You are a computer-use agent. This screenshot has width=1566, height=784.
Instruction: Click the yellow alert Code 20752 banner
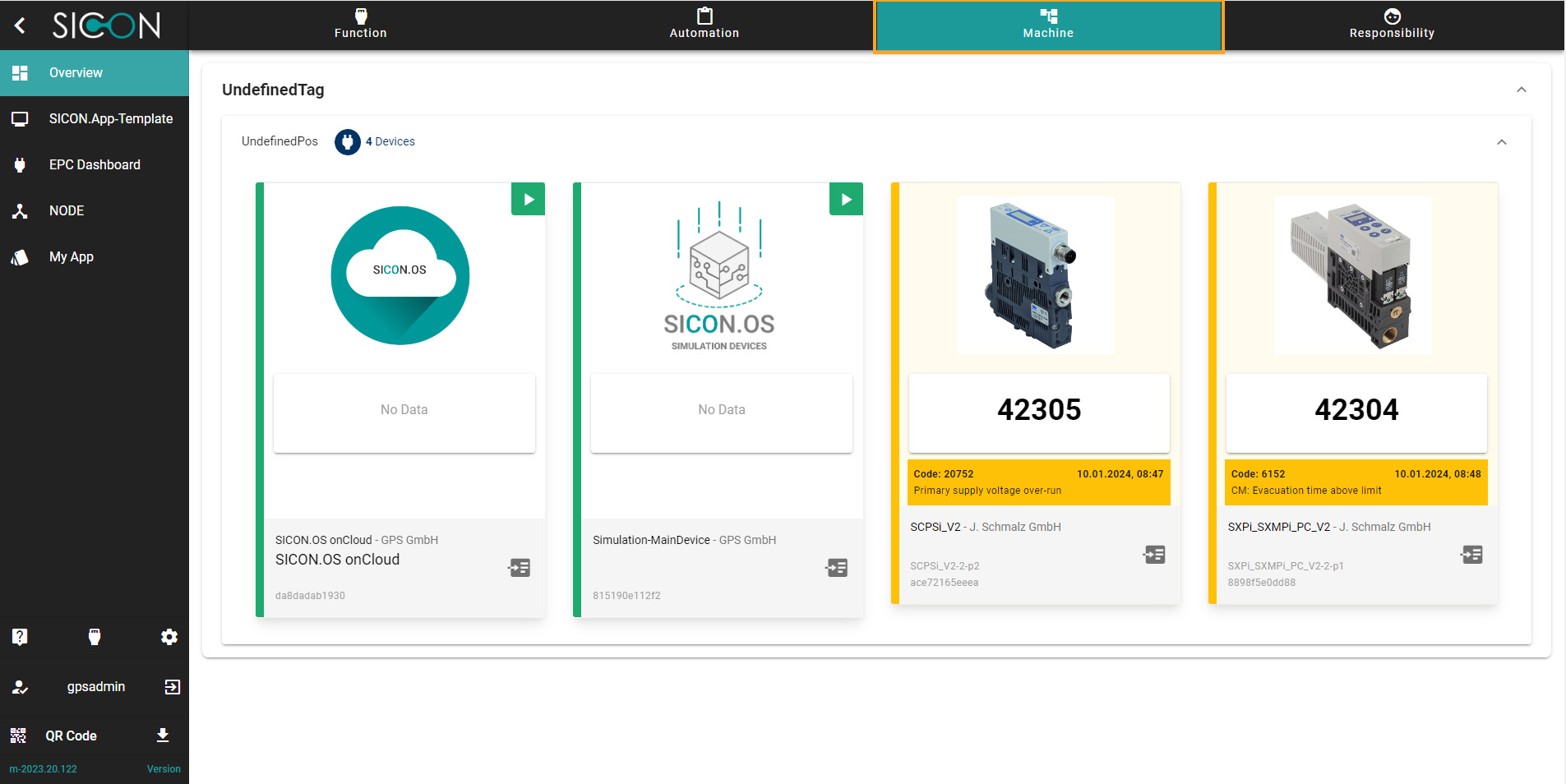[1038, 482]
